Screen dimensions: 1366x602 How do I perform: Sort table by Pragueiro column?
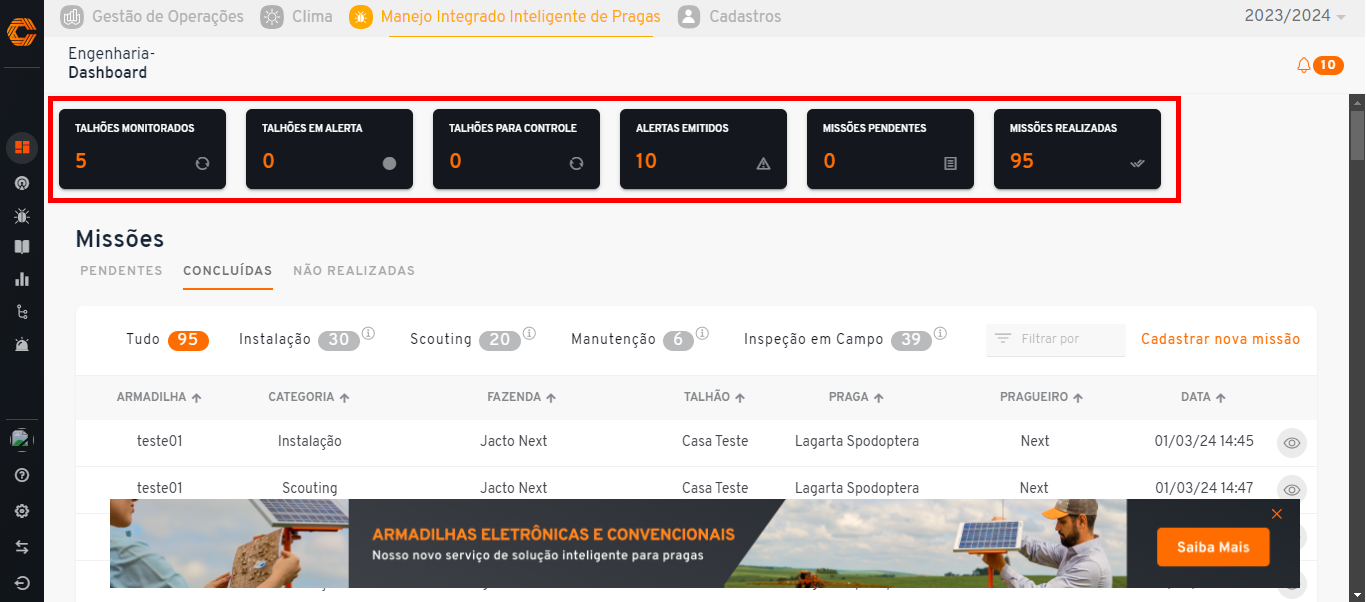point(1042,397)
